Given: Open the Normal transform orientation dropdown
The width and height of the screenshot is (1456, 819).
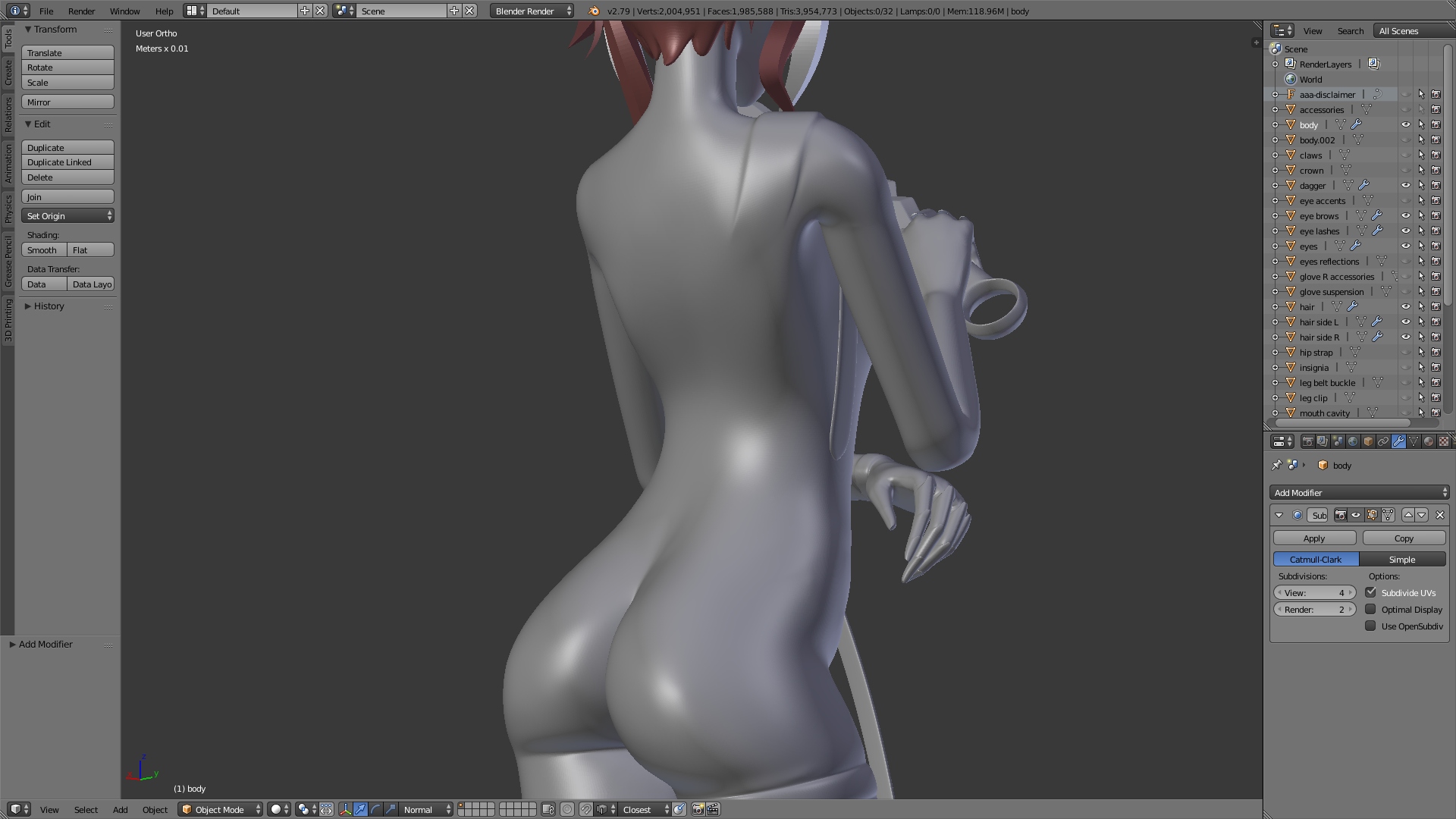Looking at the screenshot, I should point(426,809).
